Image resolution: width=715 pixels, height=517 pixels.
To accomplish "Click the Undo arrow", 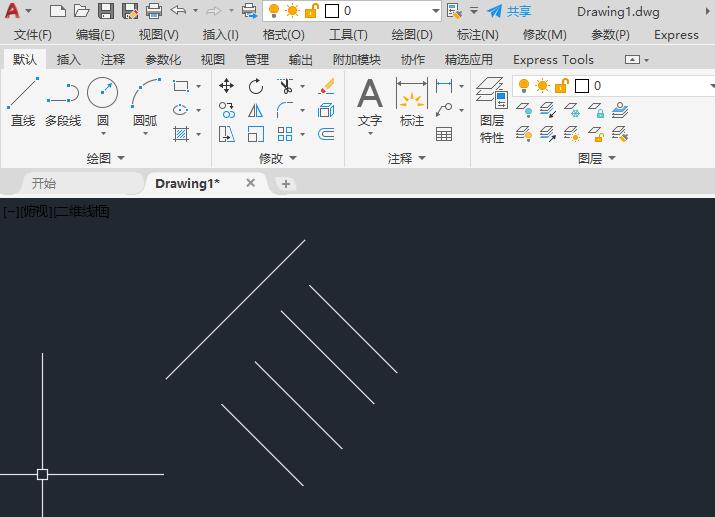I will [178, 10].
